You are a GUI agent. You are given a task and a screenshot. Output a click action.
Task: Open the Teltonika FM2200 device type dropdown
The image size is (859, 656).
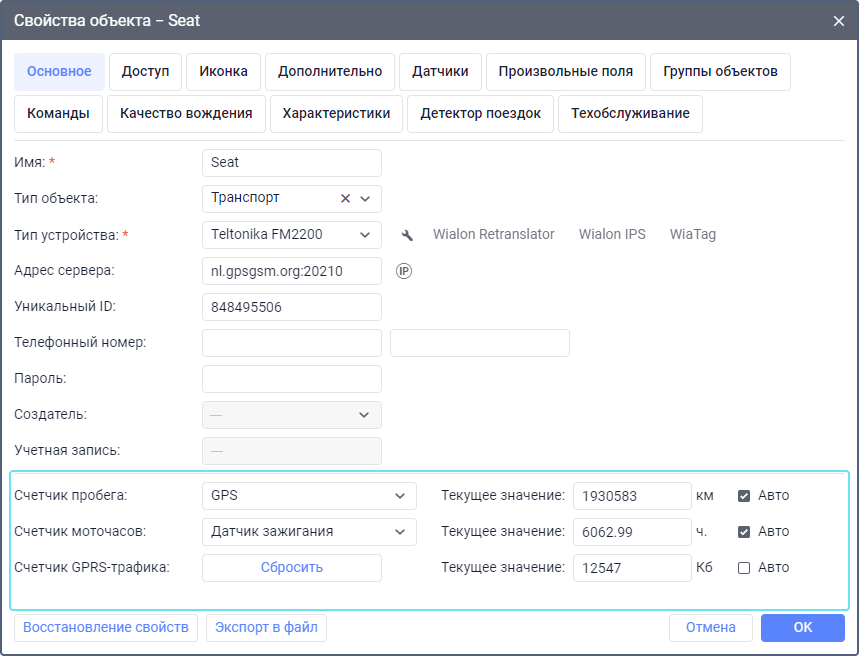pyautogui.click(x=291, y=235)
